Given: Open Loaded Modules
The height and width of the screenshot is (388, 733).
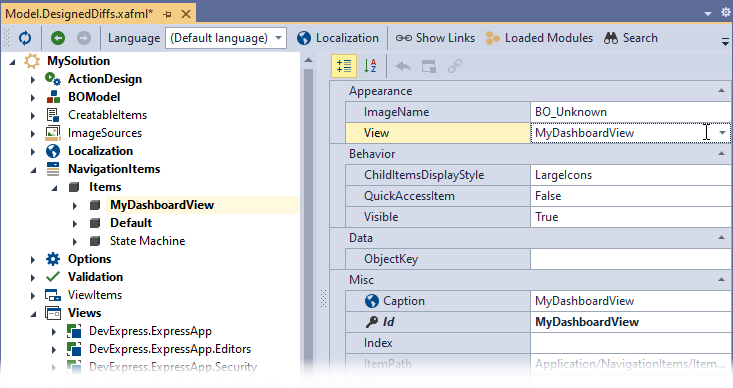Looking at the screenshot, I should [x=539, y=38].
